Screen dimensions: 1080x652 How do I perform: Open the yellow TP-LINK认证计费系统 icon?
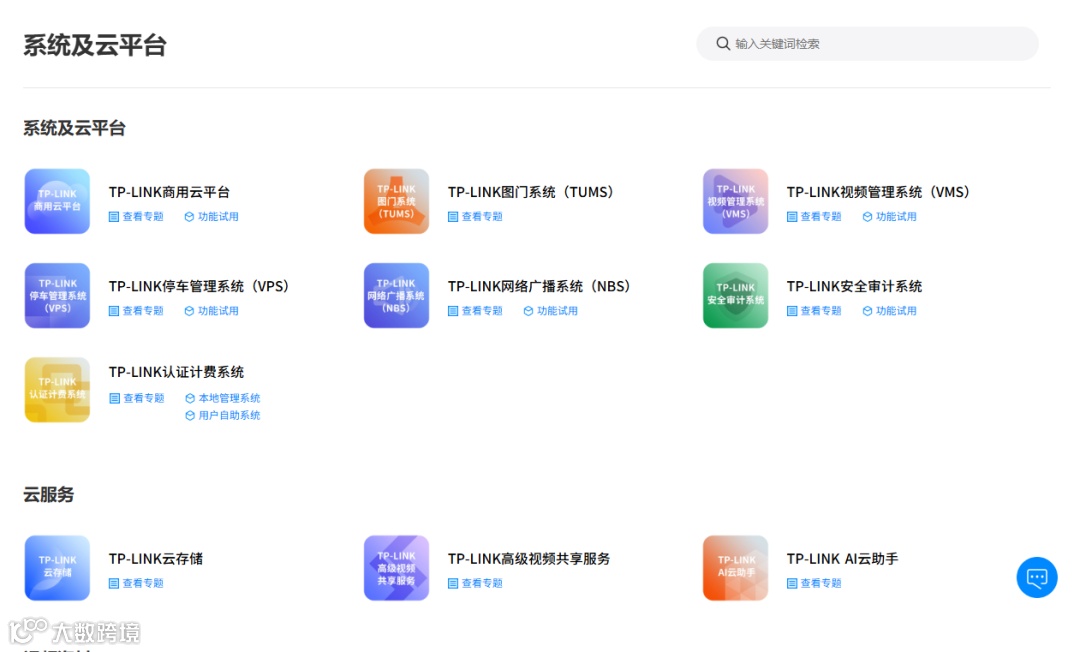pos(57,390)
